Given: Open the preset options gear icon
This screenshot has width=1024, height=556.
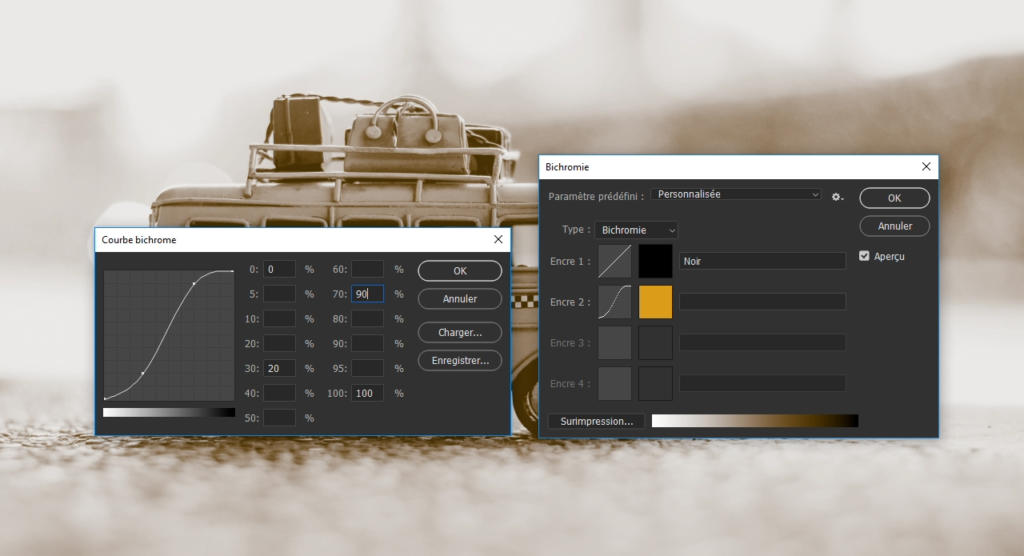Looking at the screenshot, I should [837, 197].
